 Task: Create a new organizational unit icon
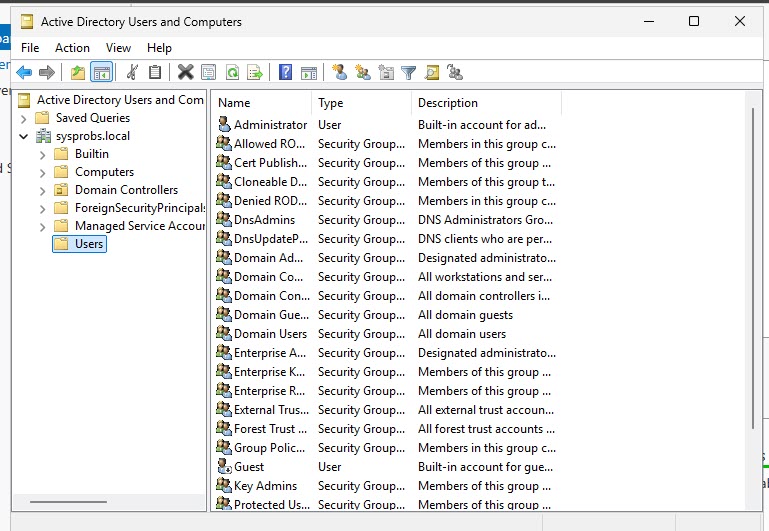coord(386,73)
